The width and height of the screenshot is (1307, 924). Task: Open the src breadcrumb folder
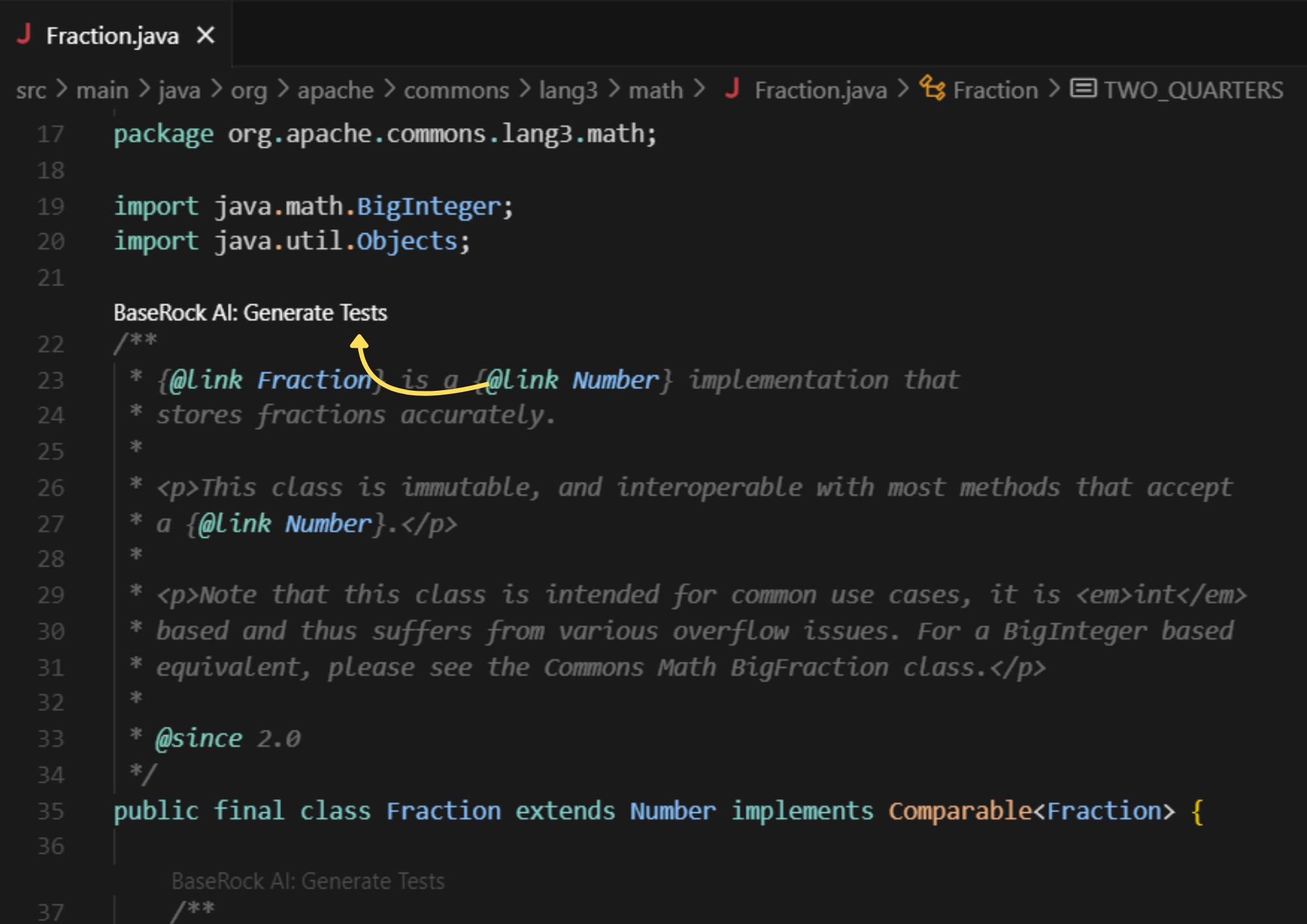pos(31,90)
